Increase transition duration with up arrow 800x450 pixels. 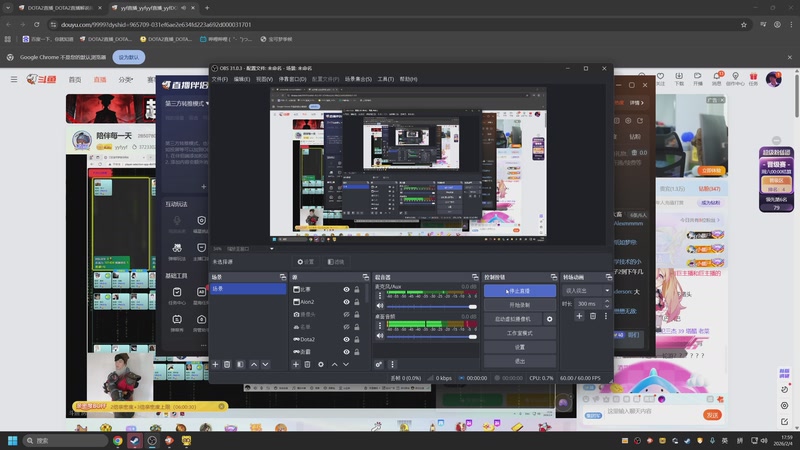tap(607, 301)
